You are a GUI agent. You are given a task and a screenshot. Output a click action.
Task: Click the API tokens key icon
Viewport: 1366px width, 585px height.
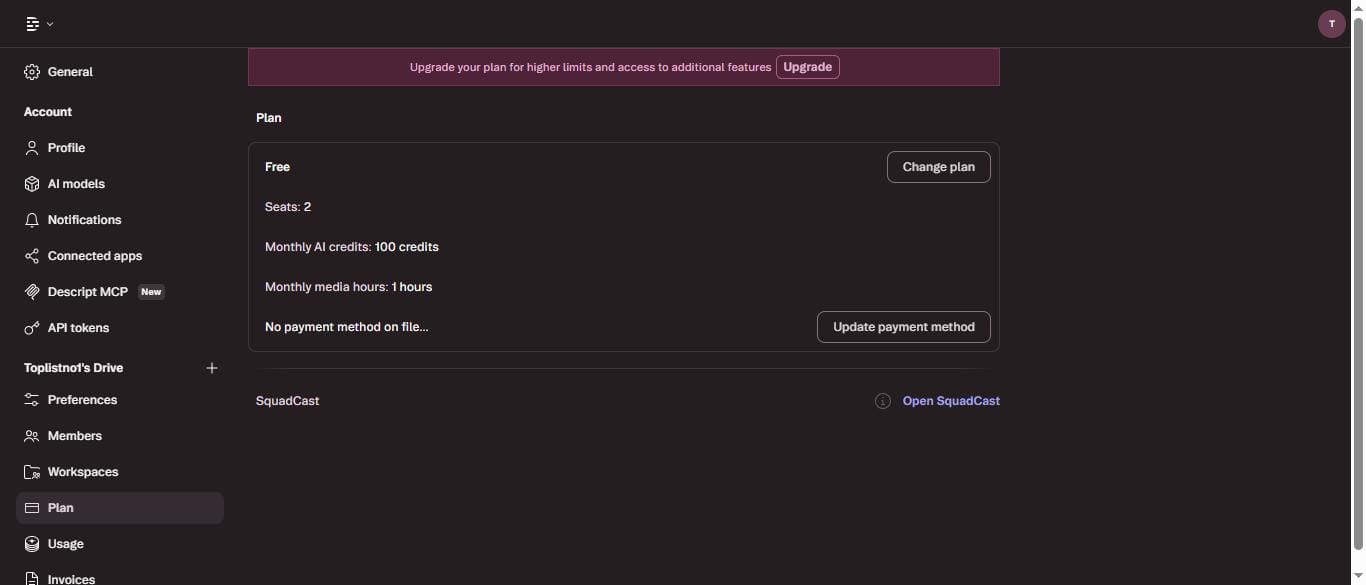coord(32,328)
